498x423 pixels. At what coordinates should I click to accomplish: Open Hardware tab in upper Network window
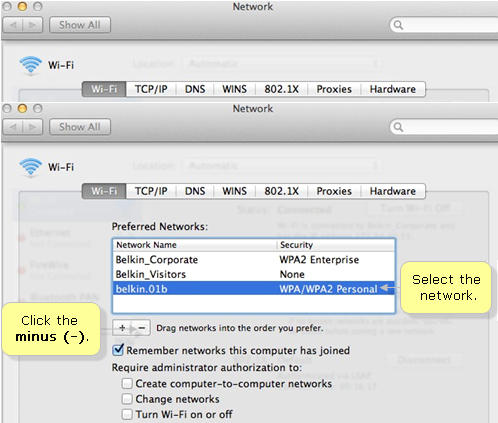[x=393, y=89]
